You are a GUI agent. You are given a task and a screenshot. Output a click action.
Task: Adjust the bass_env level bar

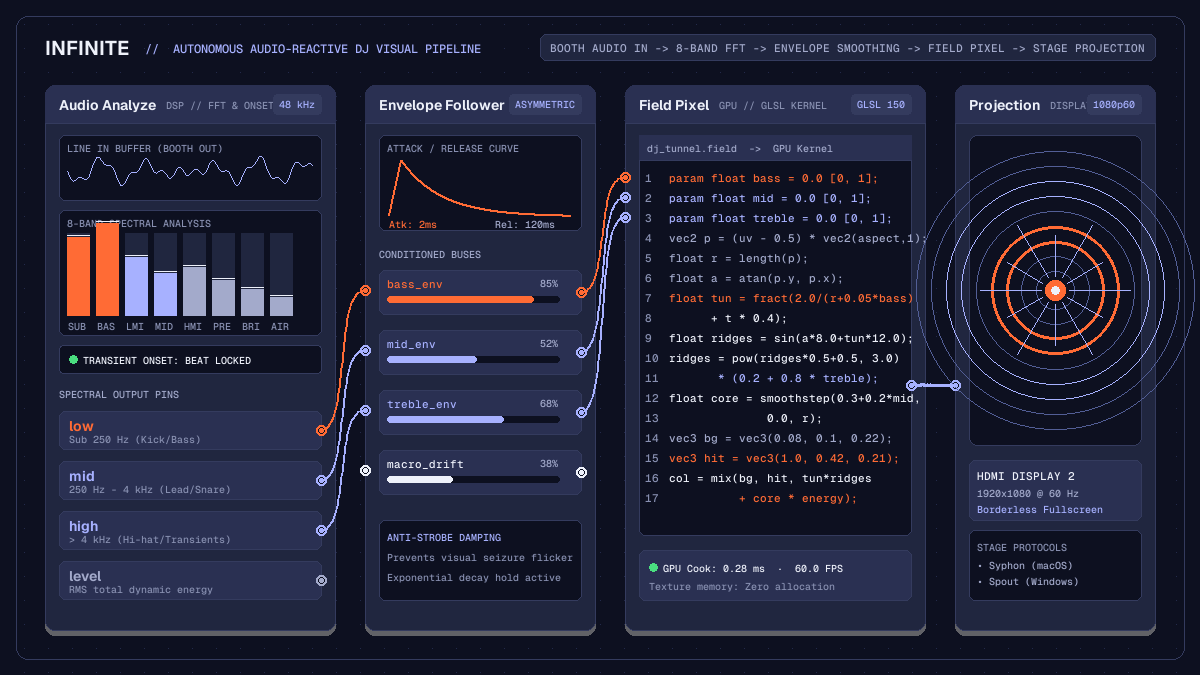click(473, 299)
